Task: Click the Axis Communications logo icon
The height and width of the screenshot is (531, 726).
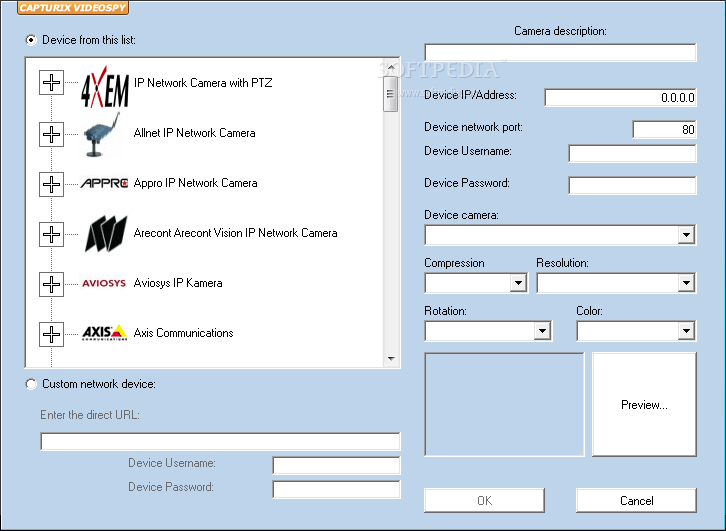Action: (x=104, y=332)
